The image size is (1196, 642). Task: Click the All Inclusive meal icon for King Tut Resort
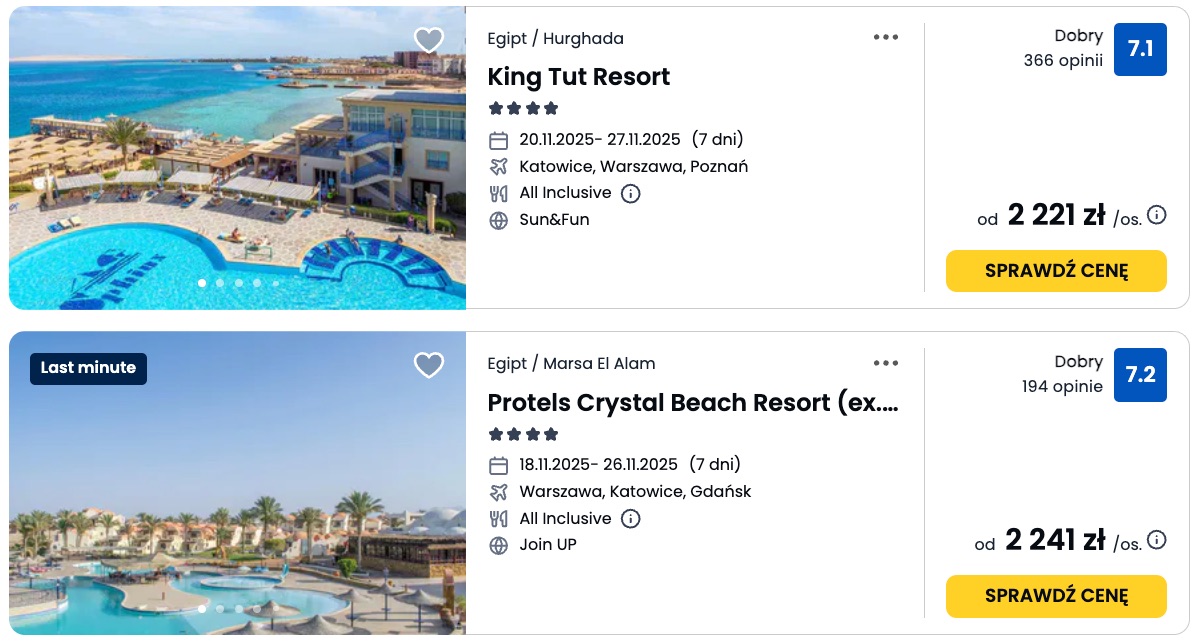tap(497, 192)
